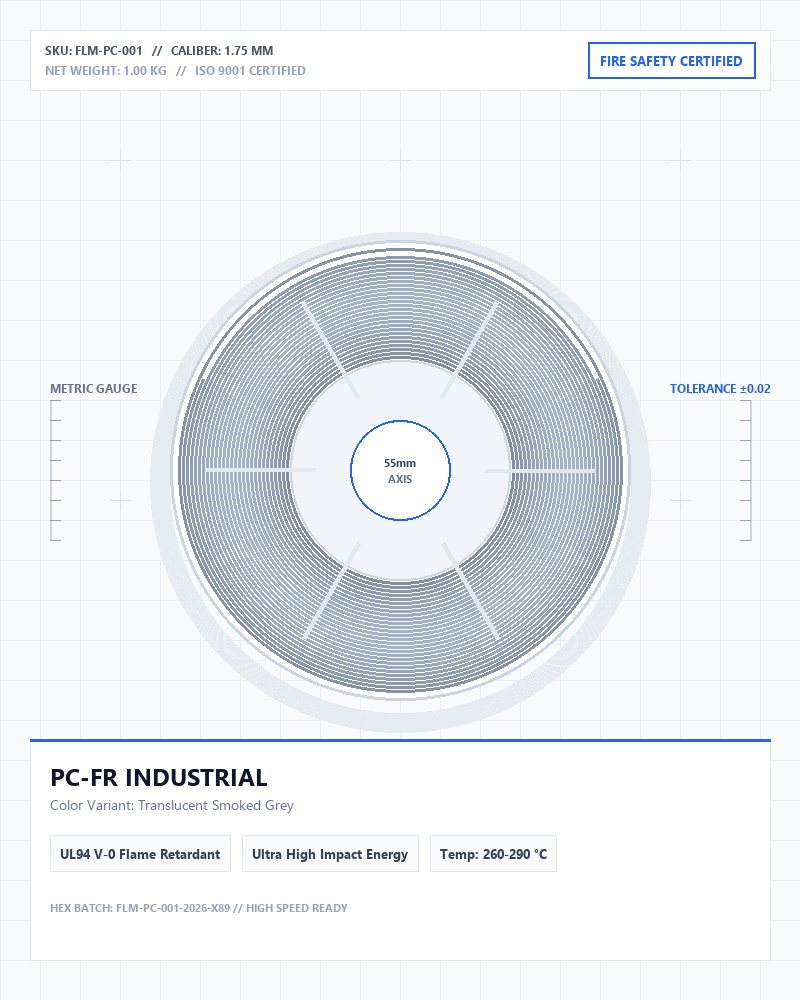Viewport: 800px width, 1000px height.
Task: Click the tolerance ruler scale
Action: coord(745,471)
